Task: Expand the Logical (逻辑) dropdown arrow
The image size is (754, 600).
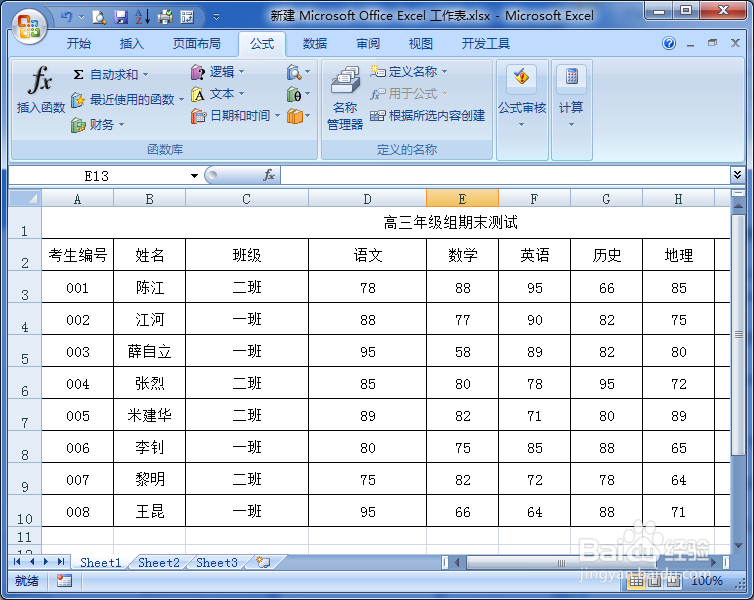Action: [x=241, y=72]
